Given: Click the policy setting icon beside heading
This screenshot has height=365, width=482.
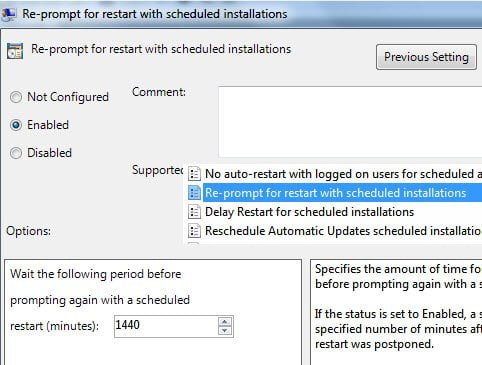Looking at the screenshot, I should pyautogui.click(x=15, y=51).
